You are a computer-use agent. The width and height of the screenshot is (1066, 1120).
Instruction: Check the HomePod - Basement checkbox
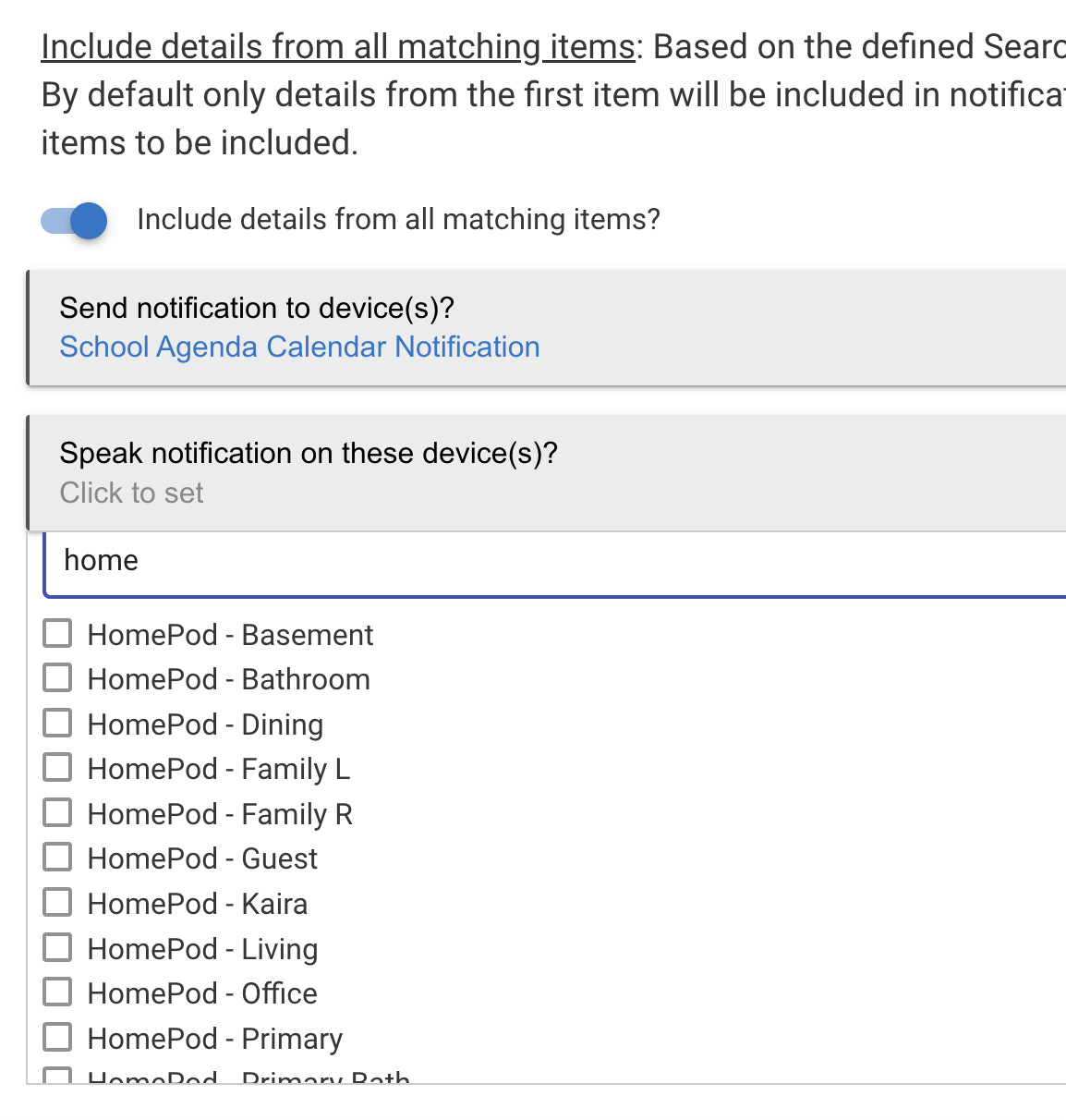pos(57,634)
